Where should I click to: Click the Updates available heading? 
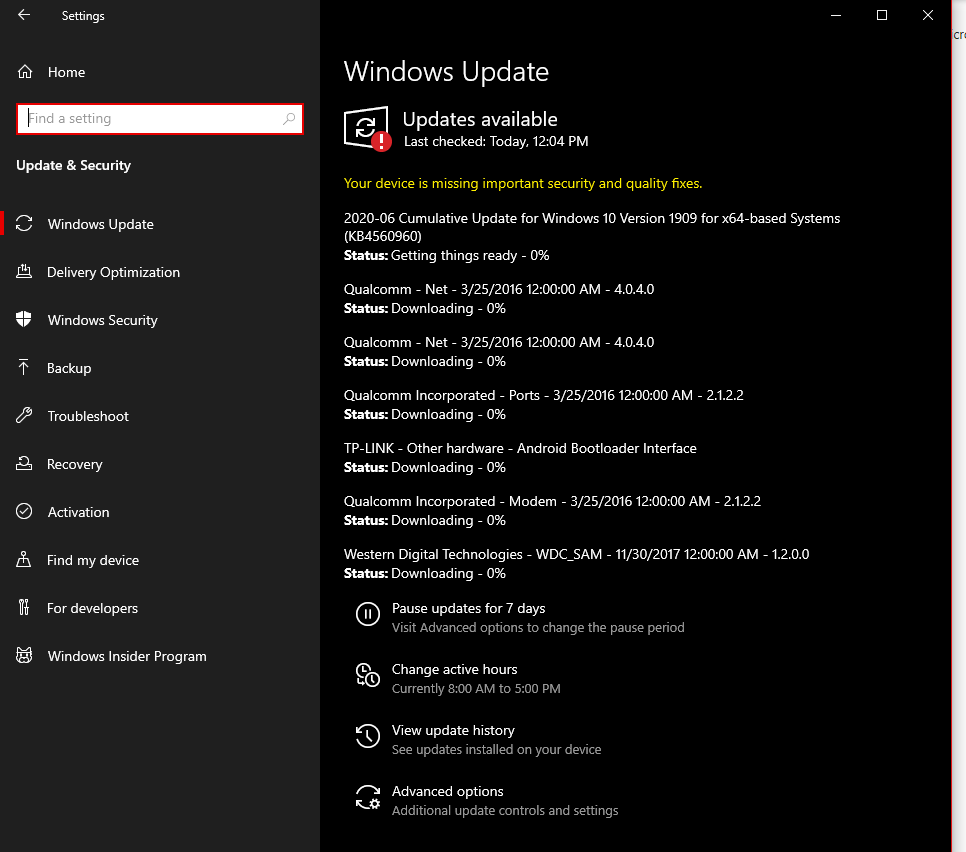pos(480,119)
